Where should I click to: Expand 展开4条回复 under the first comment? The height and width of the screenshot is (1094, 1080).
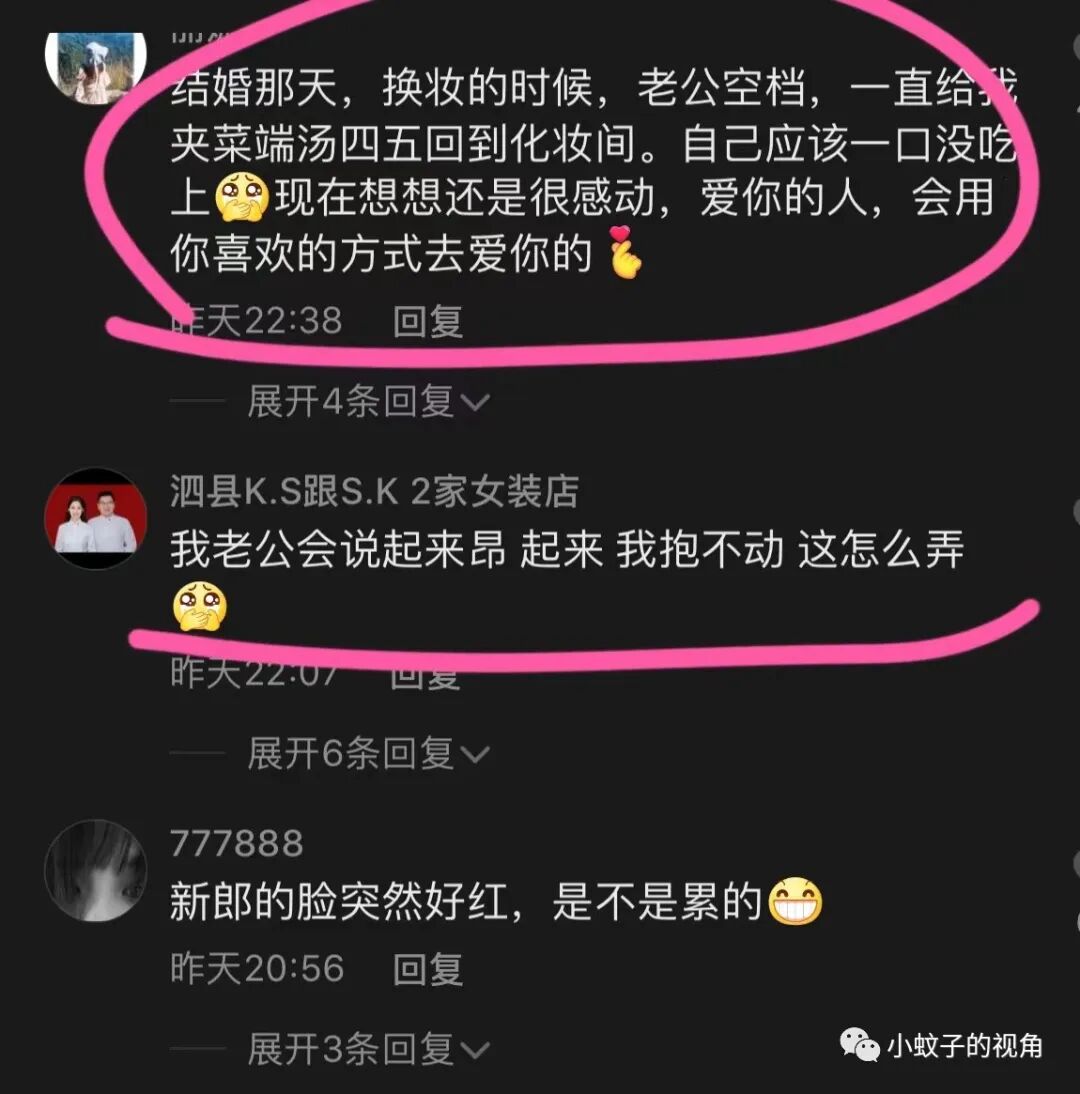pos(368,402)
